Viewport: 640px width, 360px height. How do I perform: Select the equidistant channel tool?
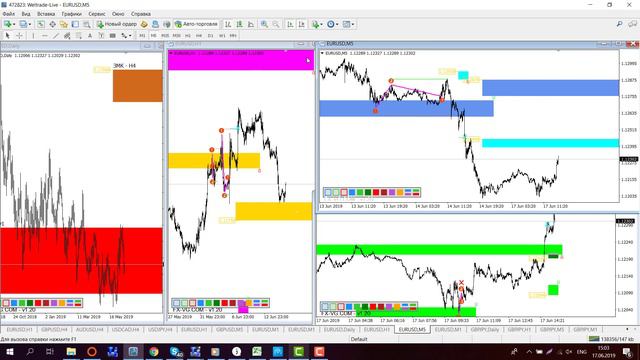pyautogui.click(x=67, y=36)
